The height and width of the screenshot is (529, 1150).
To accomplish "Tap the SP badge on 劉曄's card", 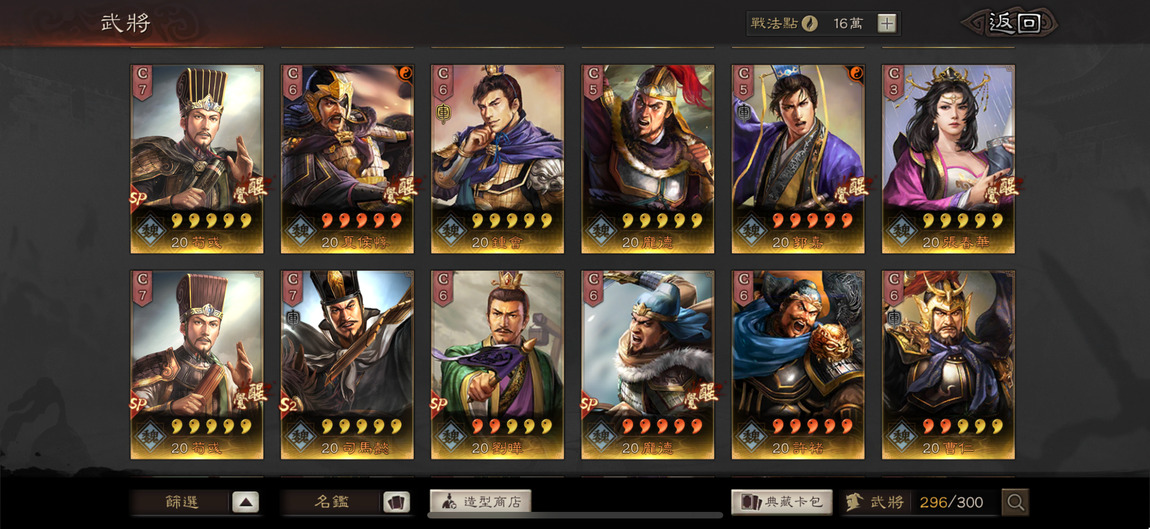I will (438, 406).
